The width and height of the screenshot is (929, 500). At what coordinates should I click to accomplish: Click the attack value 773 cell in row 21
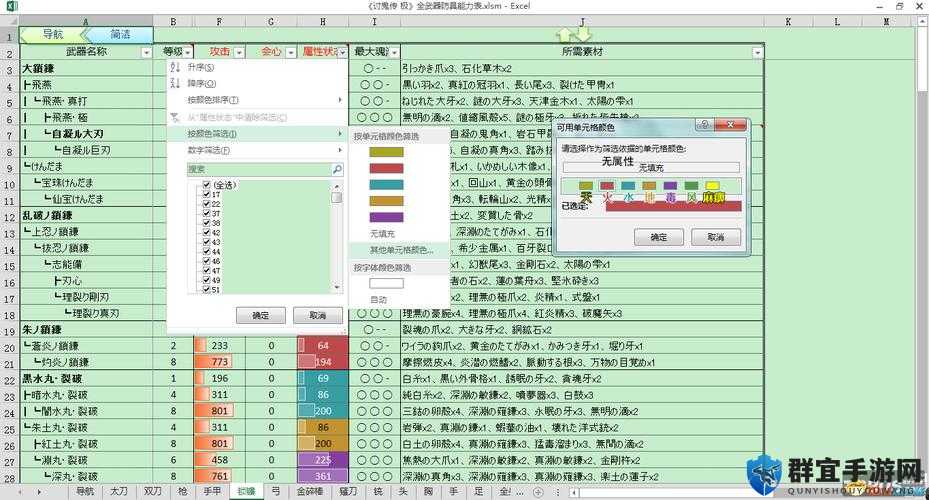pyautogui.click(x=219, y=362)
